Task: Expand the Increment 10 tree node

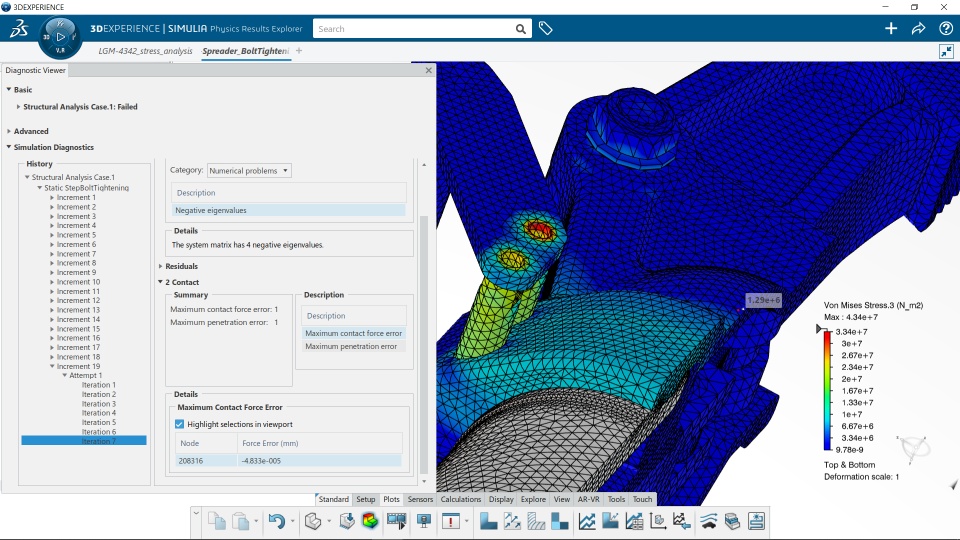Action: pyautogui.click(x=52, y=282)
